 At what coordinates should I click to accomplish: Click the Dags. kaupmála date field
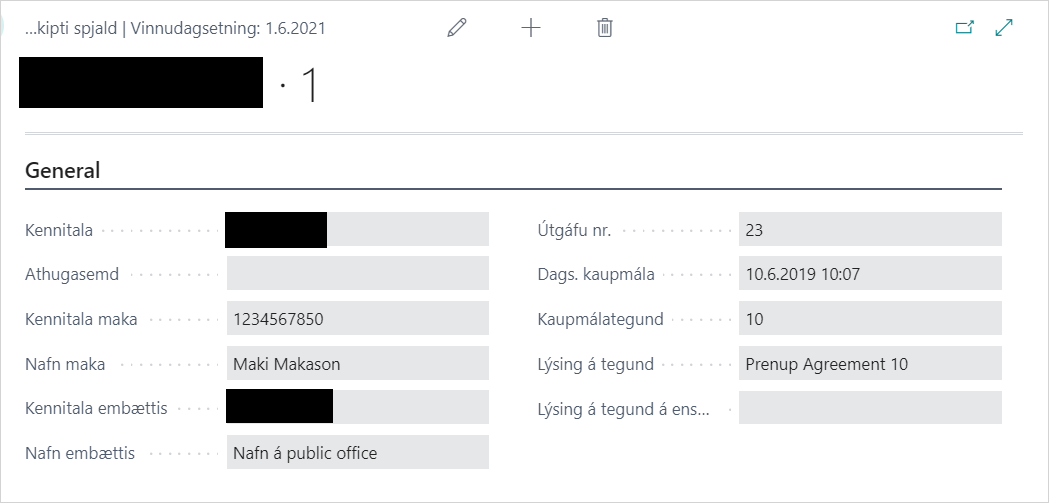coord(869,274)
